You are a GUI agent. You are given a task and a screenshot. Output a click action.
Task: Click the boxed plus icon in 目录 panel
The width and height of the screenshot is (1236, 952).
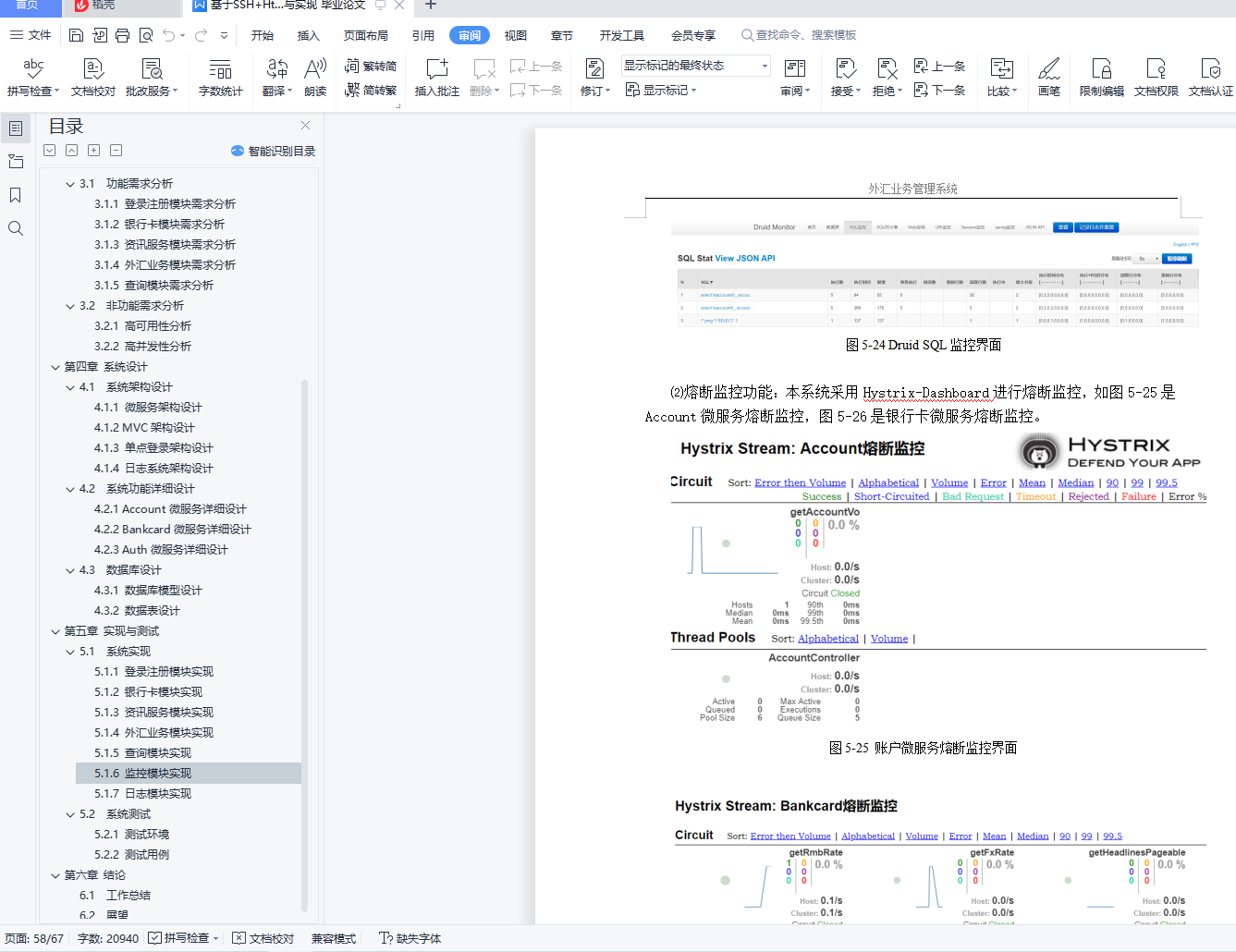(x=93, y=151)
